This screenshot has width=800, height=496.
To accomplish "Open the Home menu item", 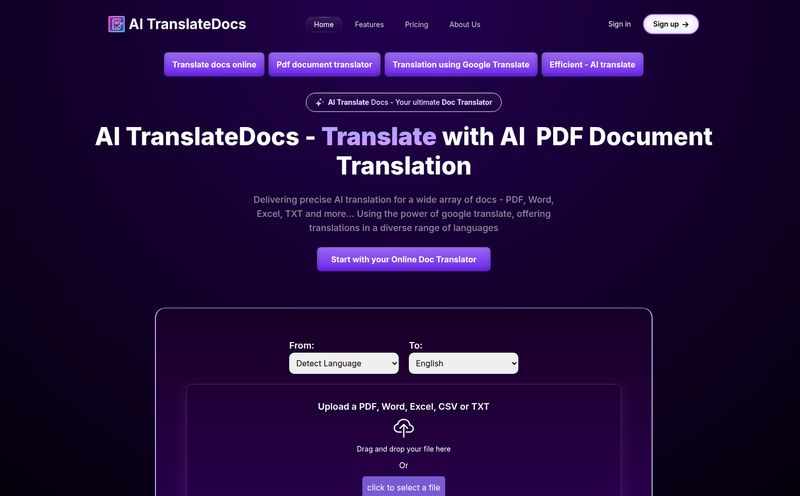I will tap(323, 24).
